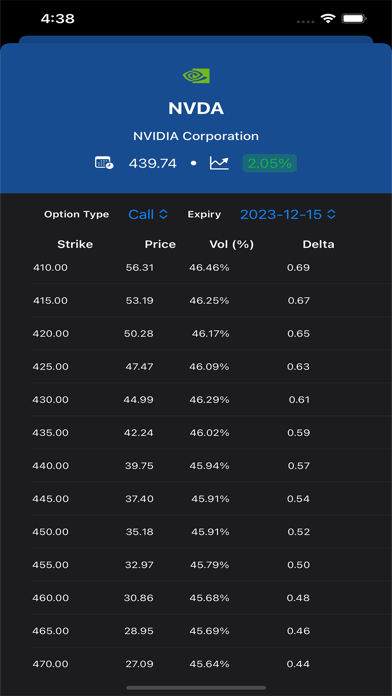Tap the home indicator bar
The image size is (392, 696).
(196, 688)
